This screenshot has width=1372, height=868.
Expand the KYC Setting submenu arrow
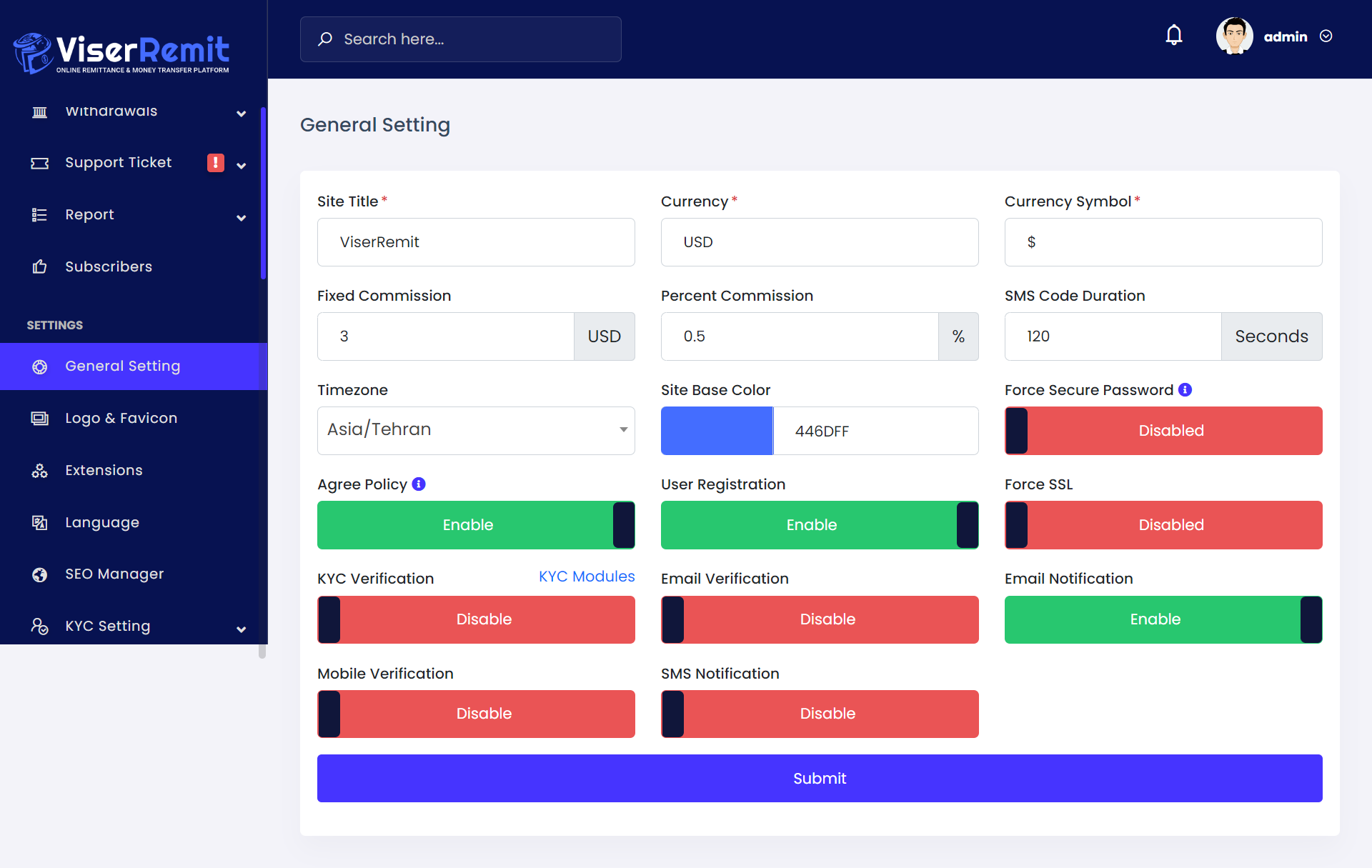pyautogui.click(x=242, y=629)
